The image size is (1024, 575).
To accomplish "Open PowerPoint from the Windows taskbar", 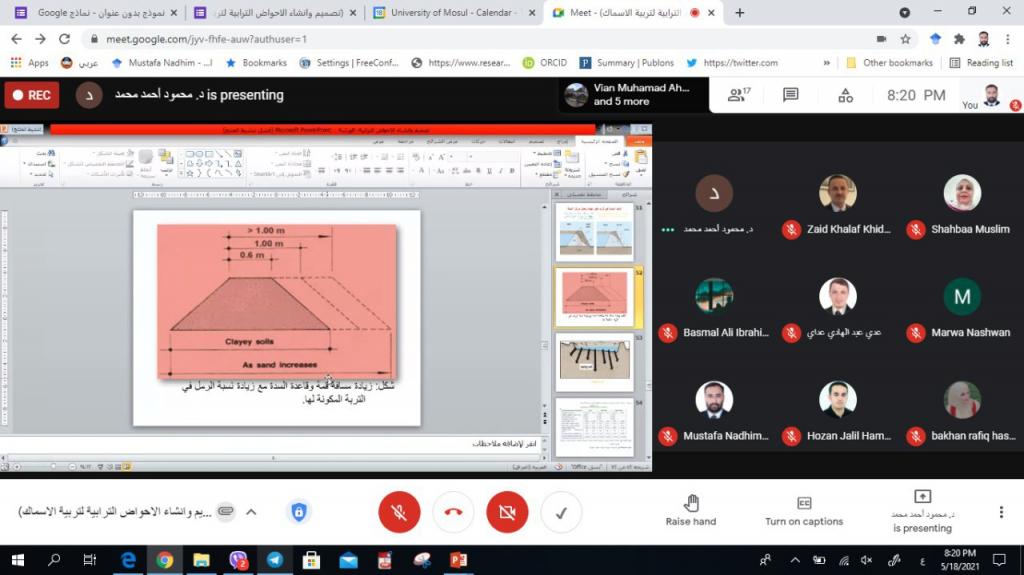I will 459,560.
